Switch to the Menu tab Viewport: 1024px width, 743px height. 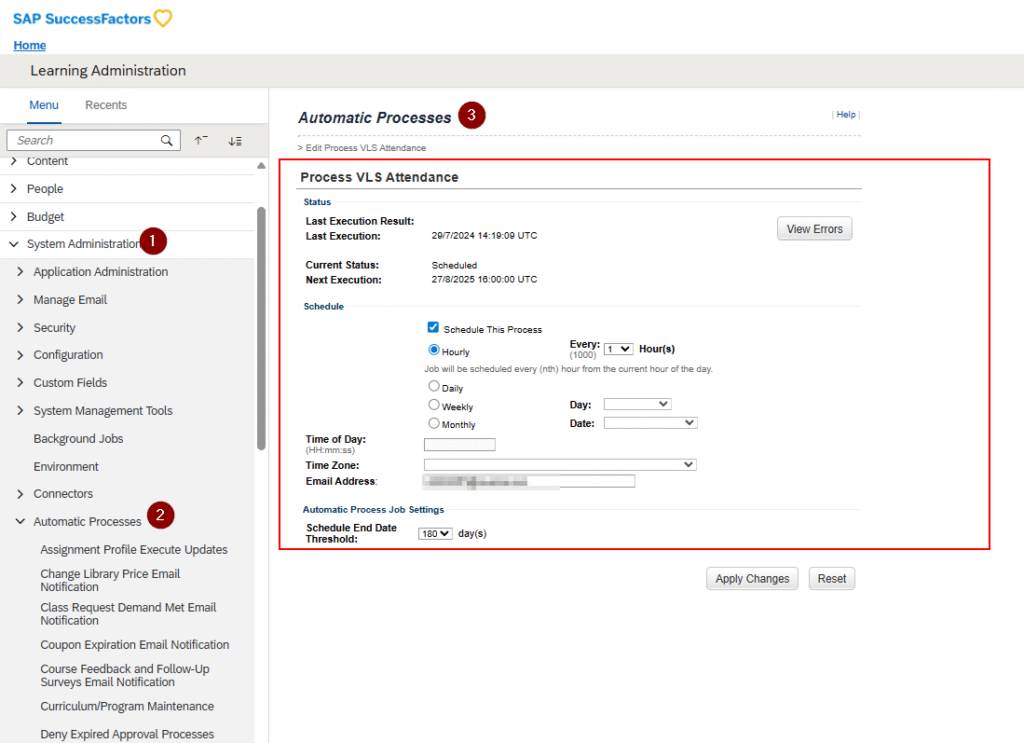[44, 105]
